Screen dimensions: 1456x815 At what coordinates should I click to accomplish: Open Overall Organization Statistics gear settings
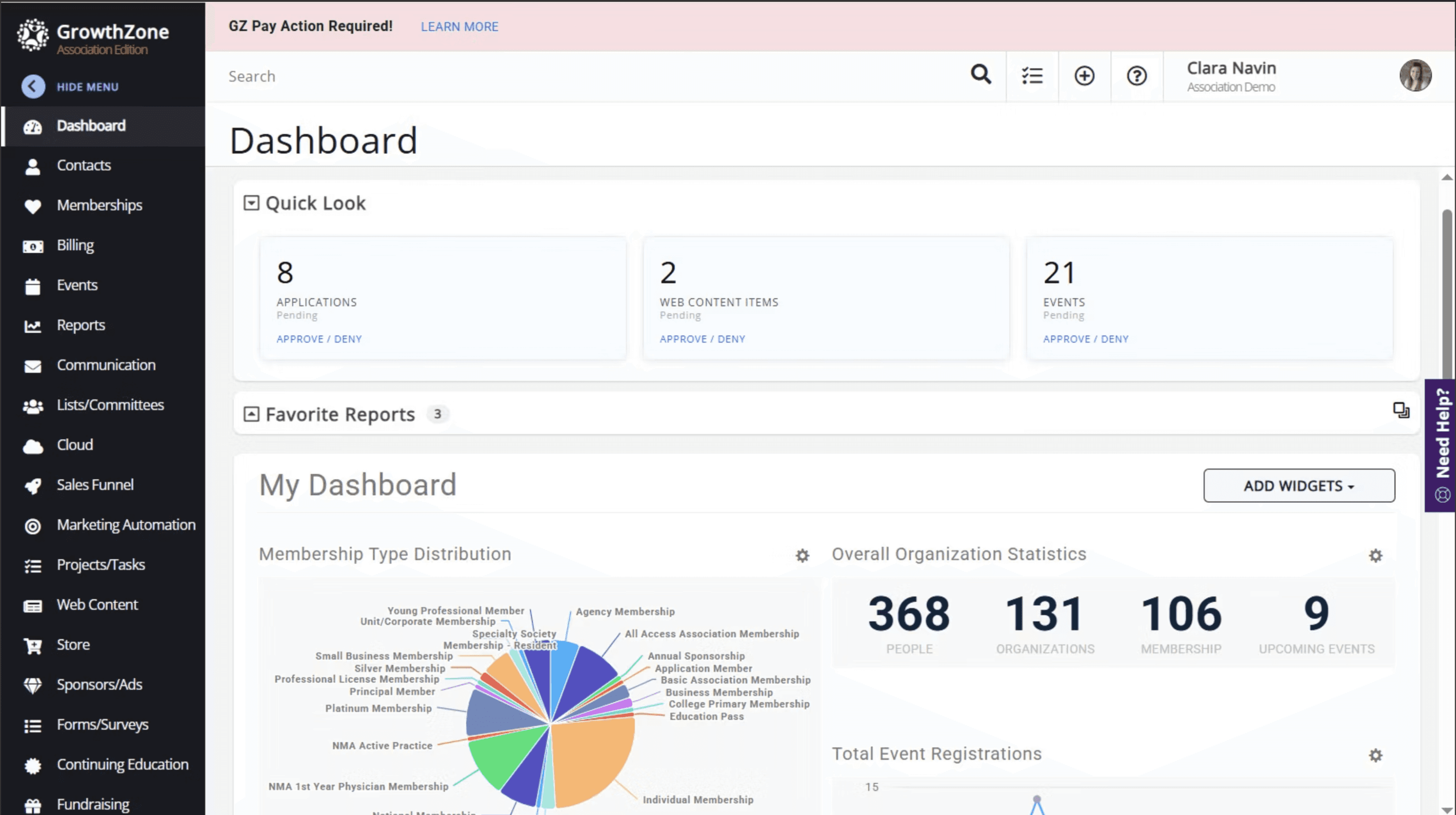(1375, 555)
